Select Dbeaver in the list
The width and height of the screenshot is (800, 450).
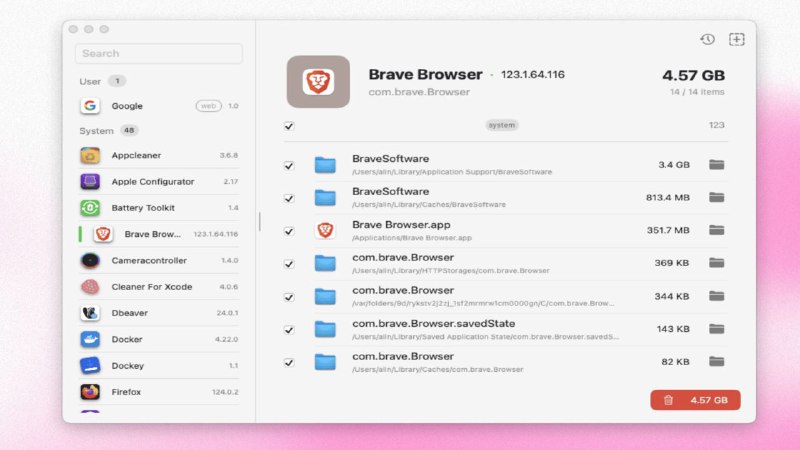coord(159,313)
